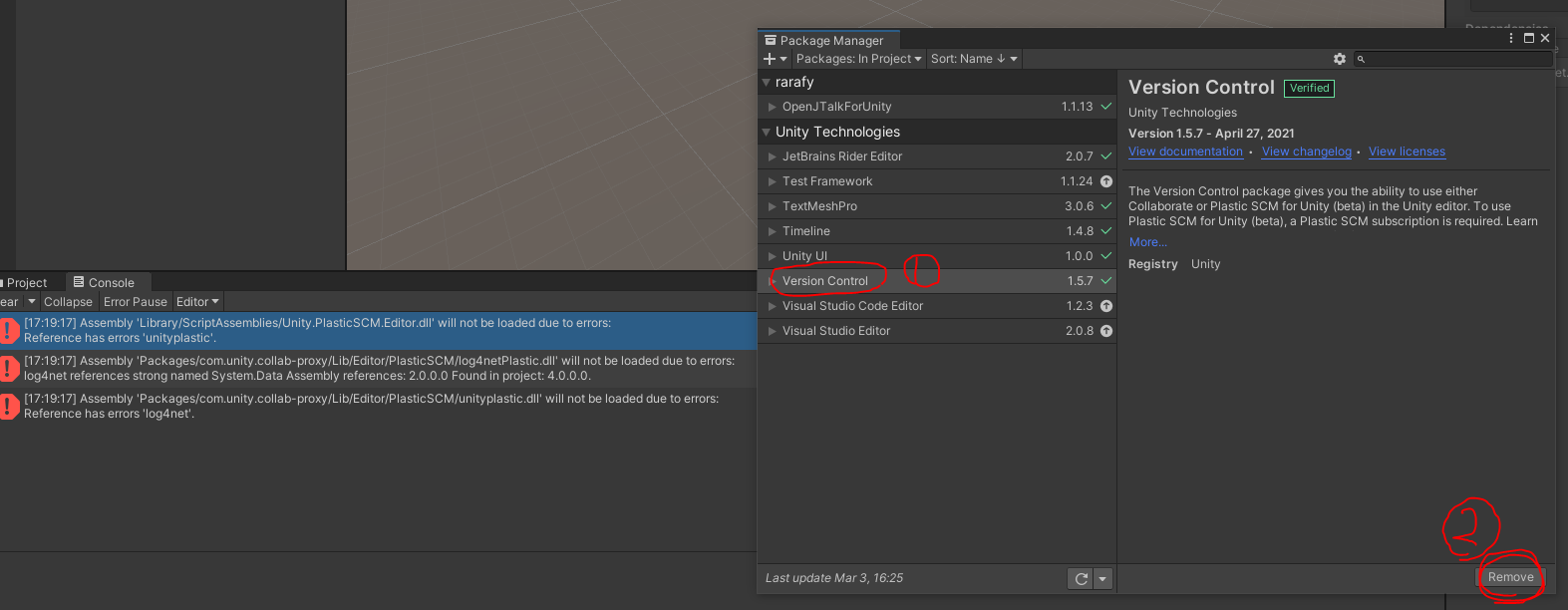Open Package Manager window kebab menu
This screenshot has width=1568, height=610.
click(1511, 38)
